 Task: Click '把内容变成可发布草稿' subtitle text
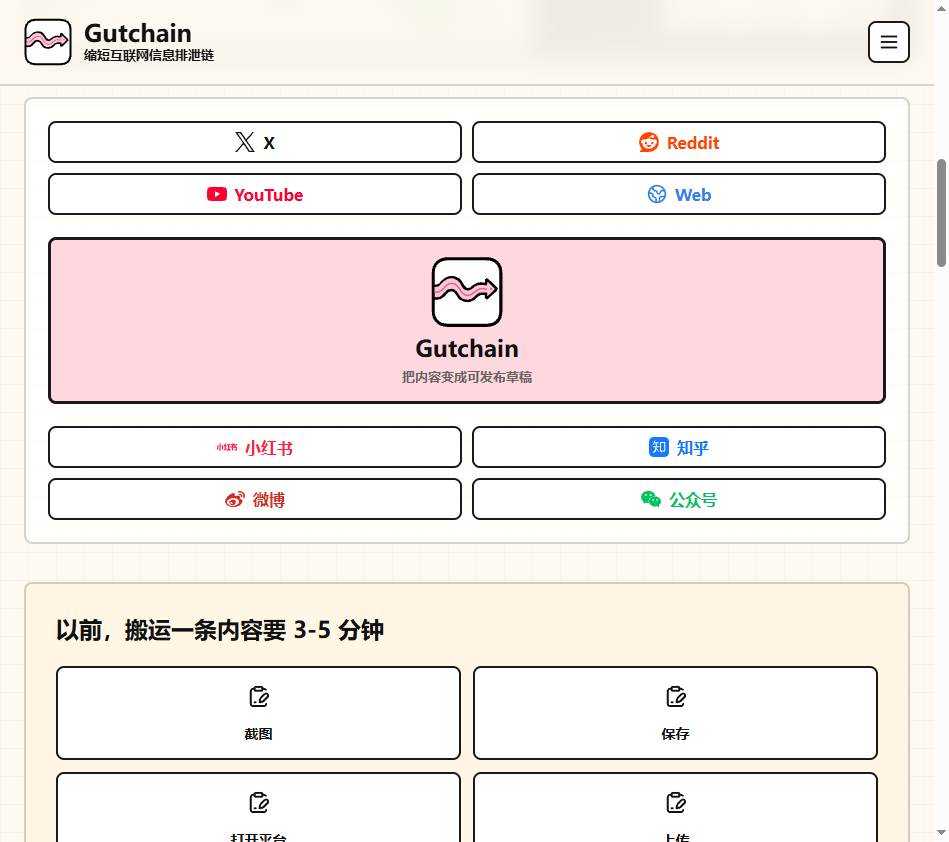point(467,377)
